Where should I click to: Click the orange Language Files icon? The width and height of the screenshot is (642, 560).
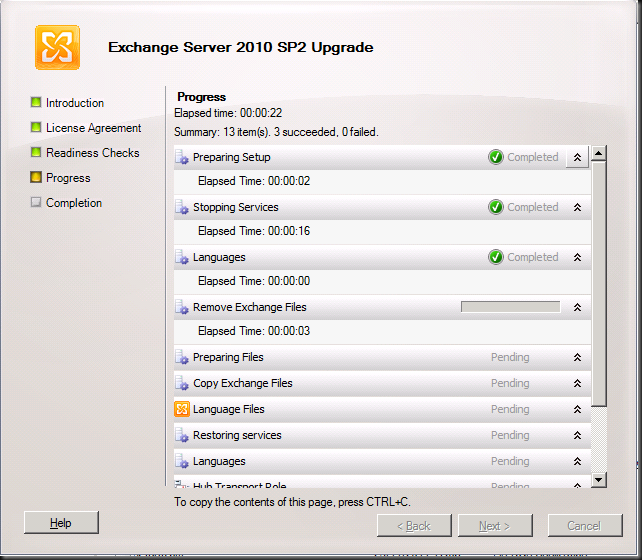[x=182, y=409]
